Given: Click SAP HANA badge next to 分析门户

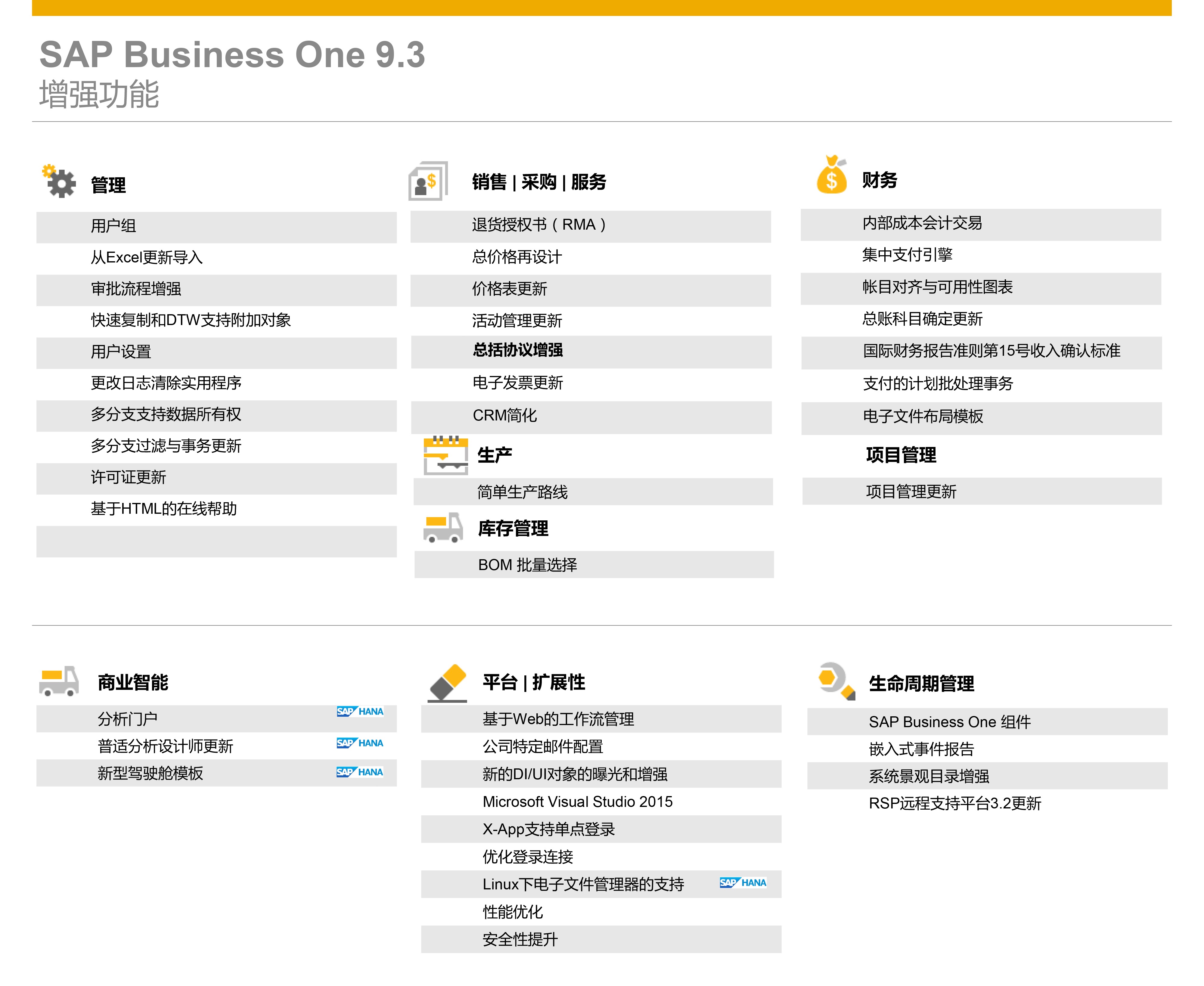Looking at the screenshot, I should pyautogui.click(x=360, y=712).
